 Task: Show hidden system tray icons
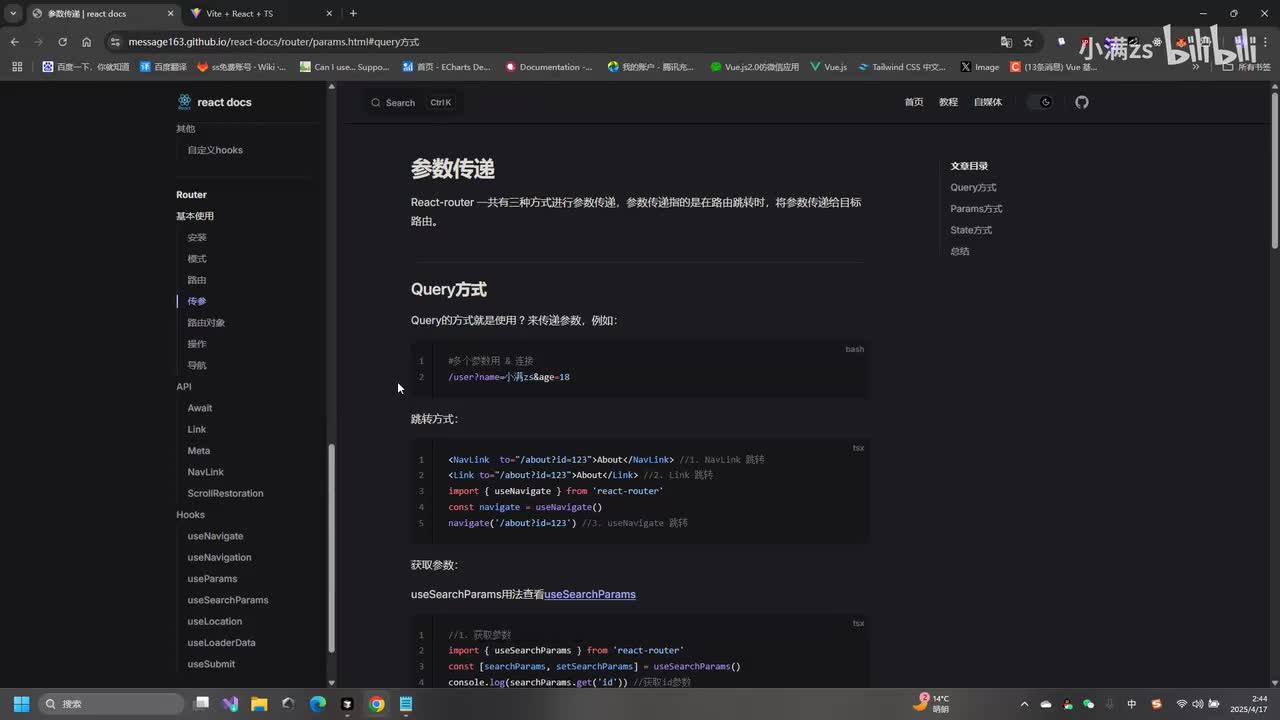click(x=1024, y=704)
